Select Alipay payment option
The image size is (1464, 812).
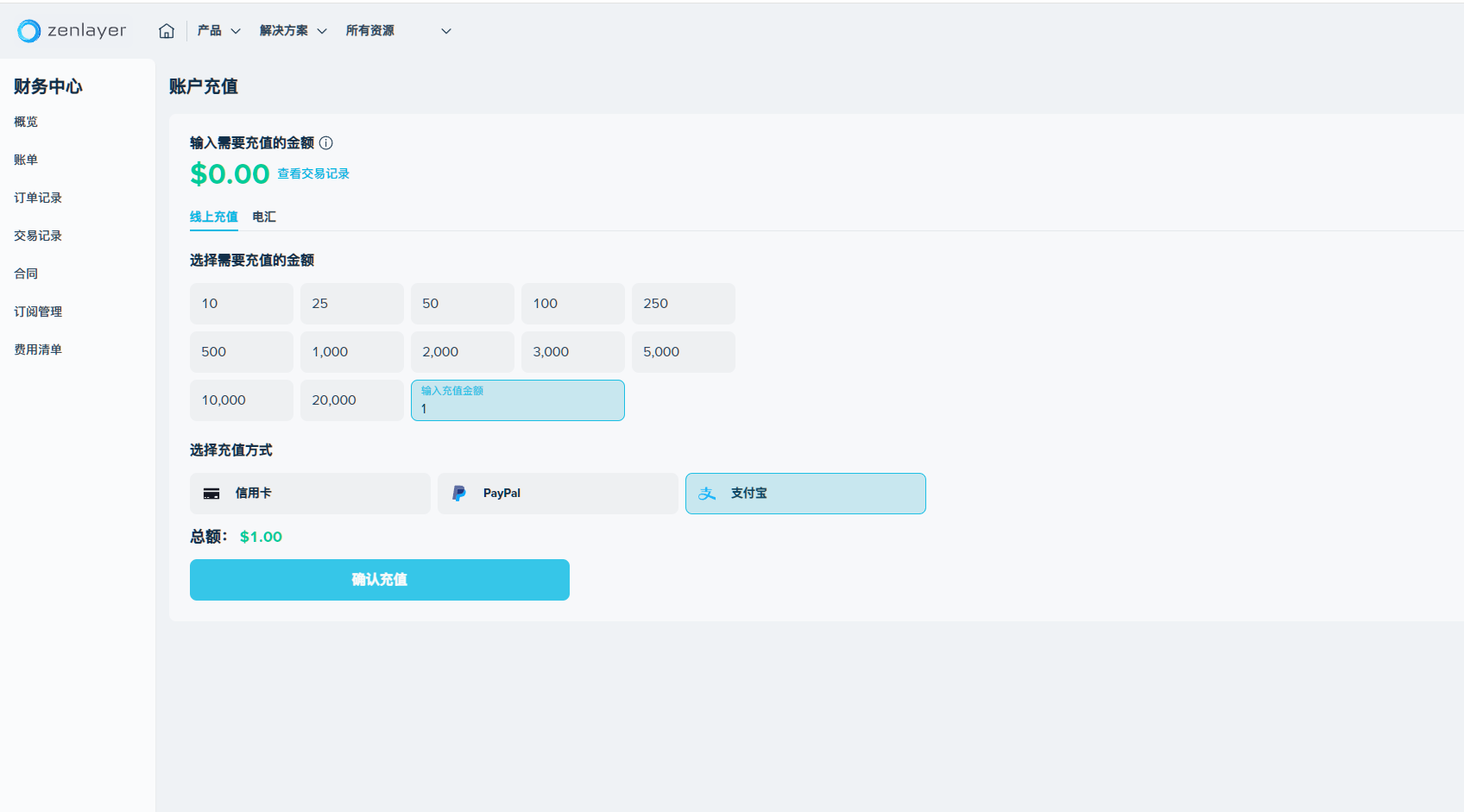pyautogui.click(x=805, y=494)
